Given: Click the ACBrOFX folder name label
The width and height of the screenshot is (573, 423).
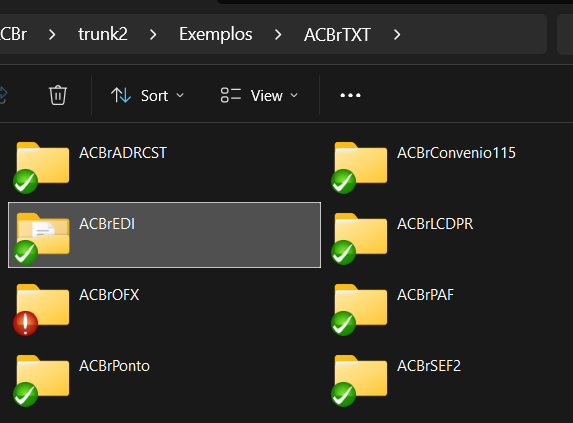Looking at the screenshot, I should click(109, 295).
